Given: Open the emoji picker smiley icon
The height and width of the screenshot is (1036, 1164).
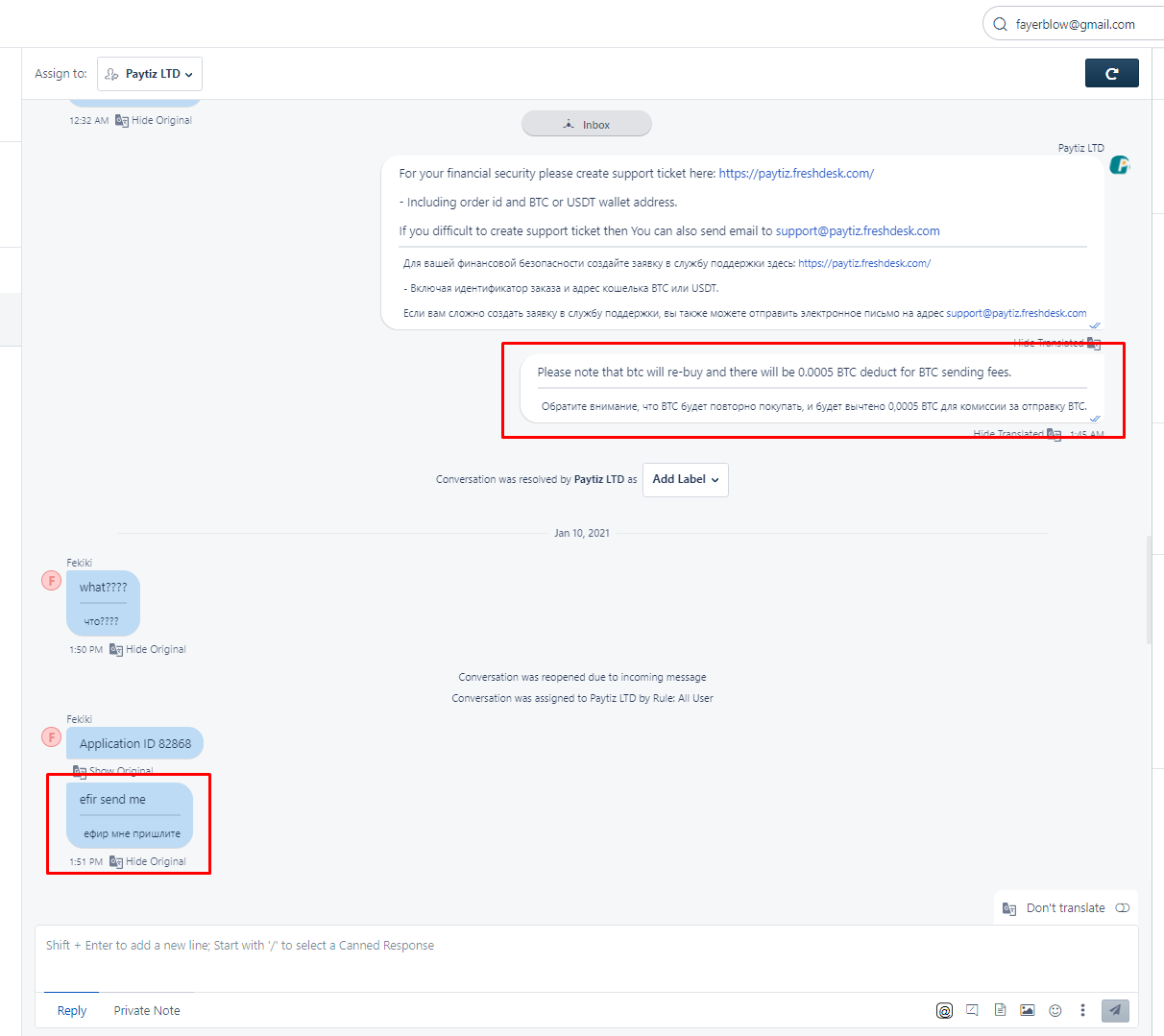Looking at the screenshot, I should pyautogui.click(x=1055, y=1010).
